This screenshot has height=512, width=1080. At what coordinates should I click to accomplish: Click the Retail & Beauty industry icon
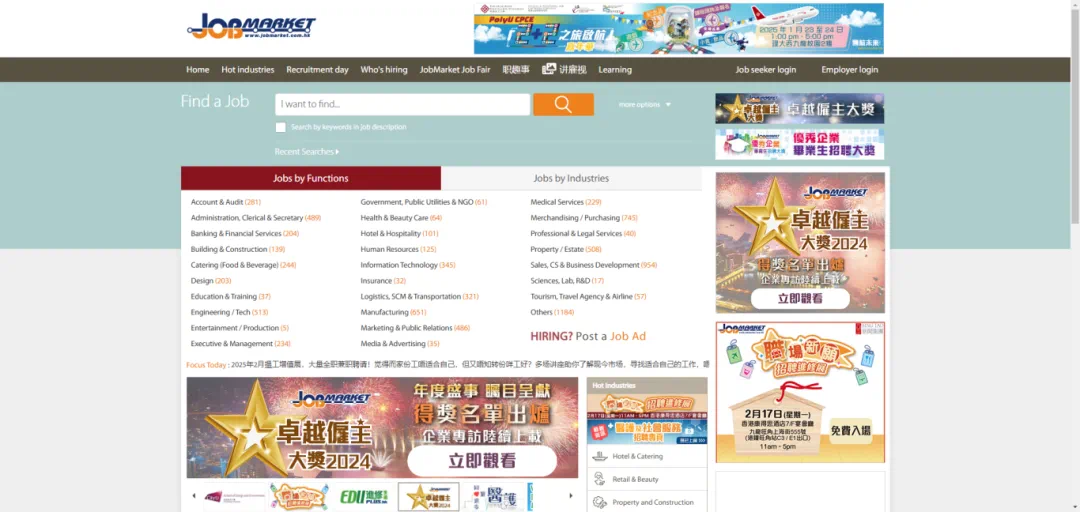coord(600,479)
